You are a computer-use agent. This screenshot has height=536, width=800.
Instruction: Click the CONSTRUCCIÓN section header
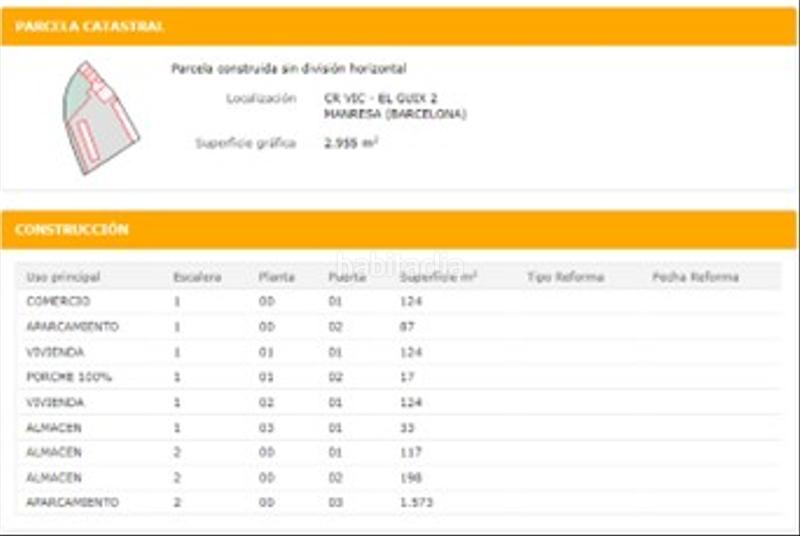(x=399, y=230)
